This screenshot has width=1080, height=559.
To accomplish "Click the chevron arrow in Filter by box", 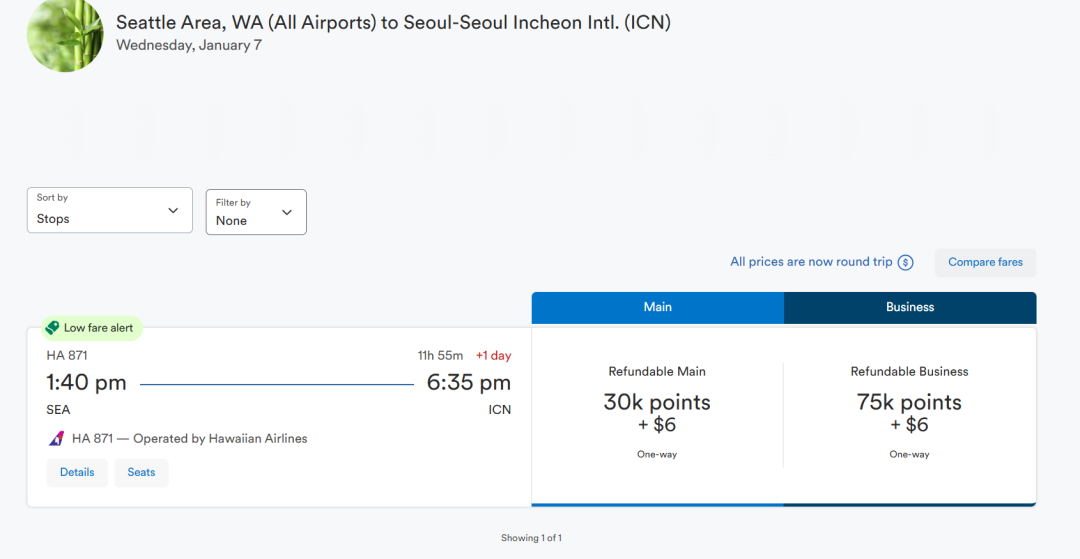I will (x=287, y=213).
